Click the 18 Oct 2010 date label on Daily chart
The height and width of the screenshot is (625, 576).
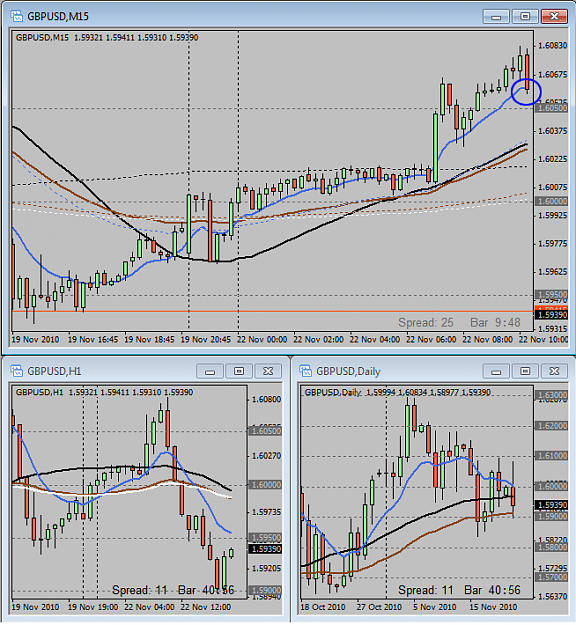tap(323, 607)
